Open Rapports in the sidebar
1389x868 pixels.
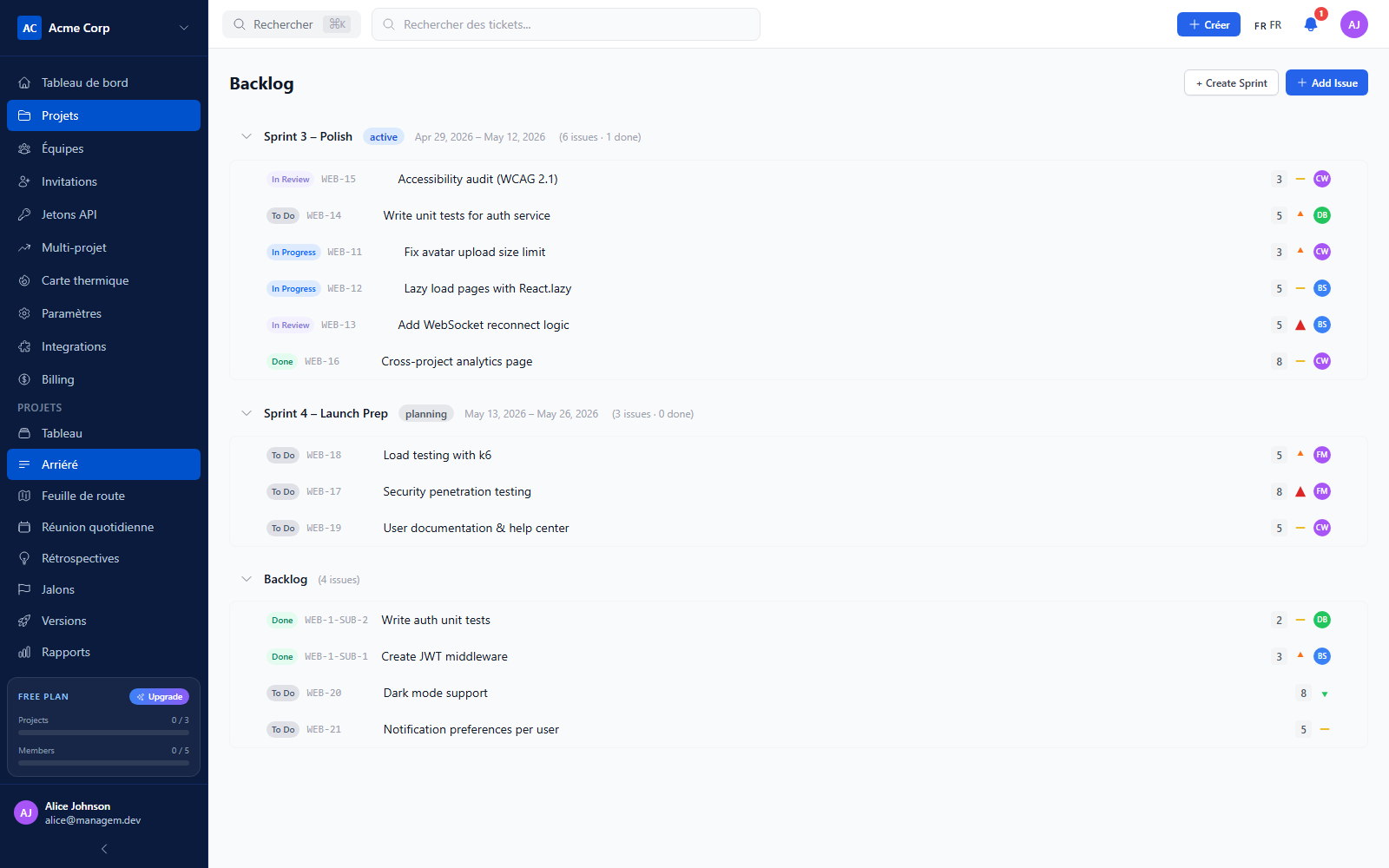tap(103, 652)
